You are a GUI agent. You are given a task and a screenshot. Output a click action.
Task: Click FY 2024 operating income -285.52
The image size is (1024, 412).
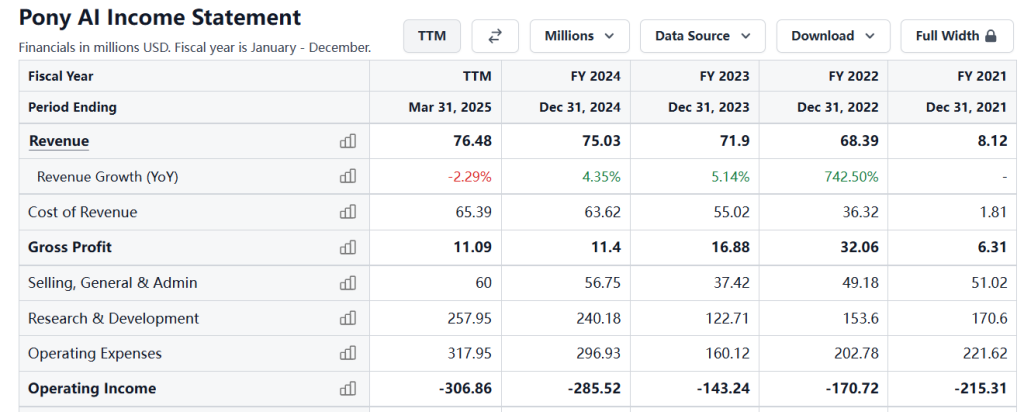pyautogui.click(x=595, y=388)
